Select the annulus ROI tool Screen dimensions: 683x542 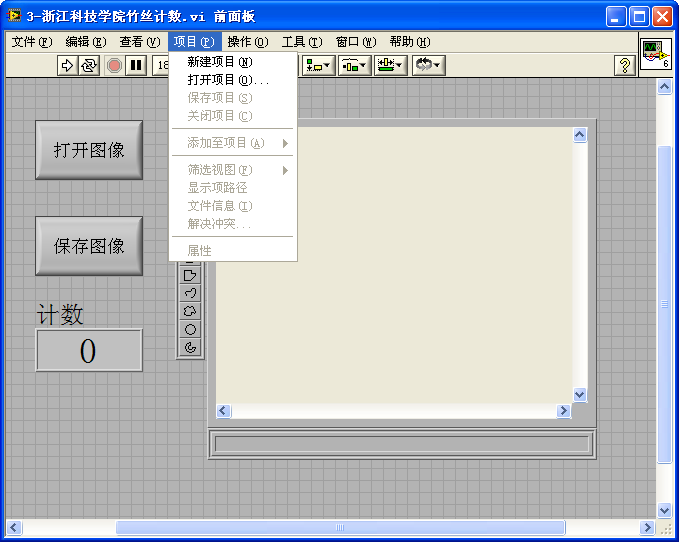(x=190, y=347)
